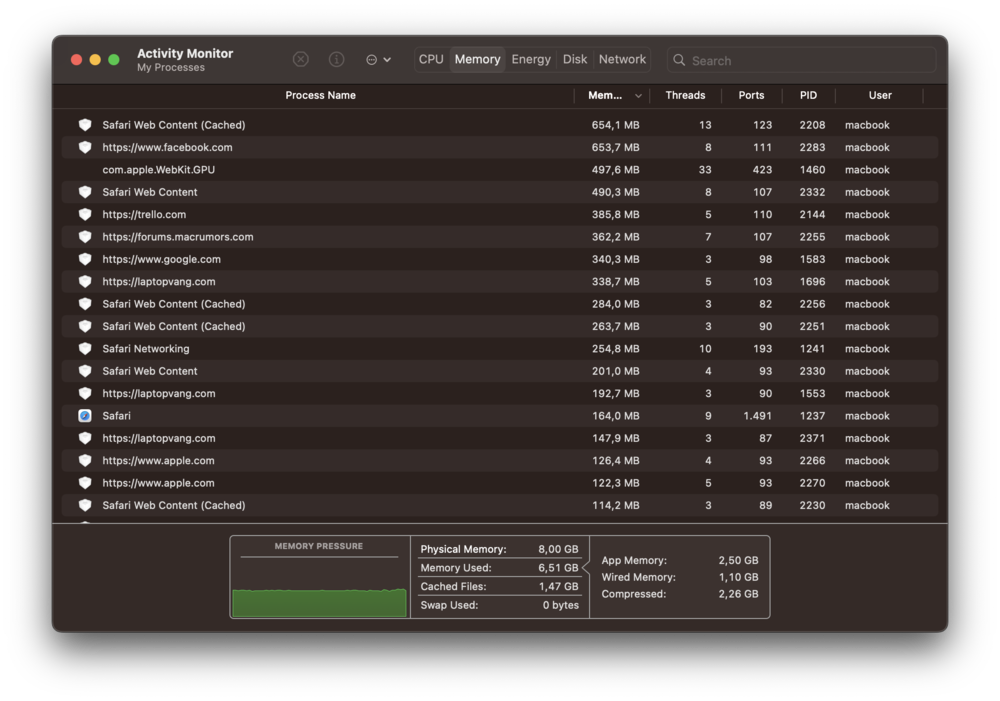Click the stop process X icon

pos(300,59)
